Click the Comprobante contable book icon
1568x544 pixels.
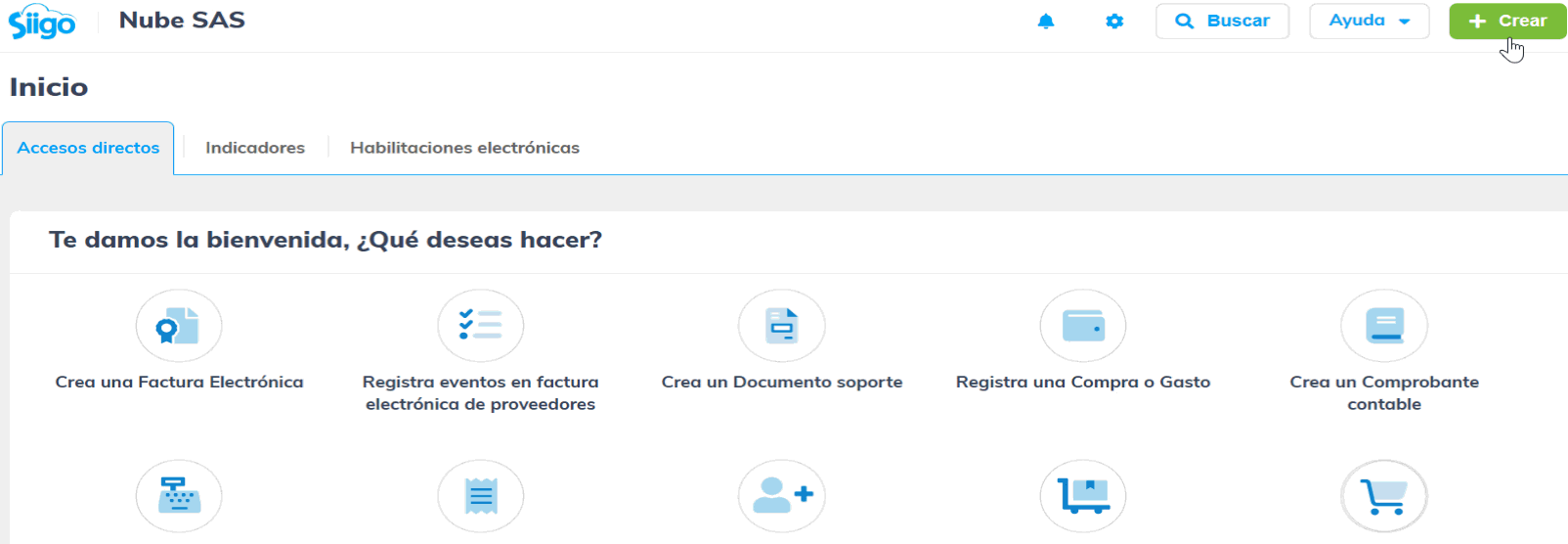[x=1384, y=326]
